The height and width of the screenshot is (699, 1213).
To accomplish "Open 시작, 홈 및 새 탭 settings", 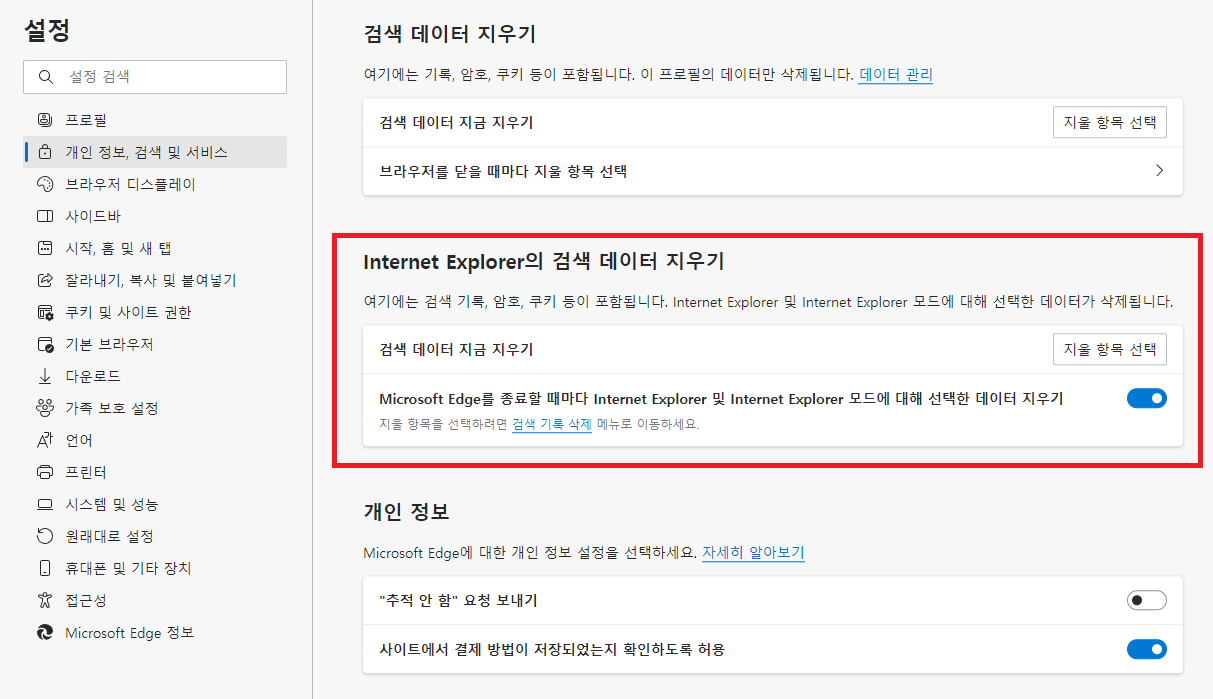I will [x=155, y=248].
